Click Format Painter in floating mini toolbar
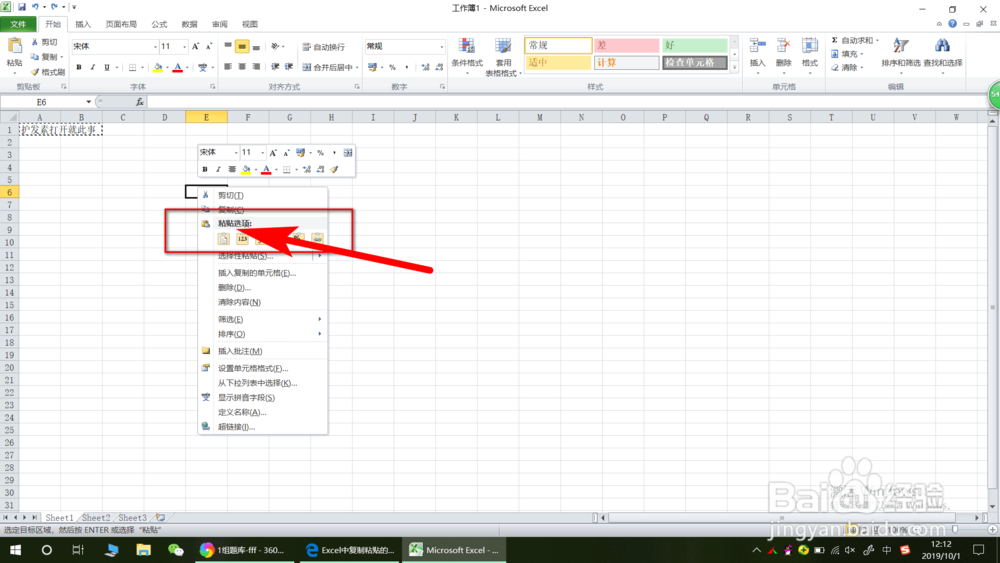 click(334, 170)
